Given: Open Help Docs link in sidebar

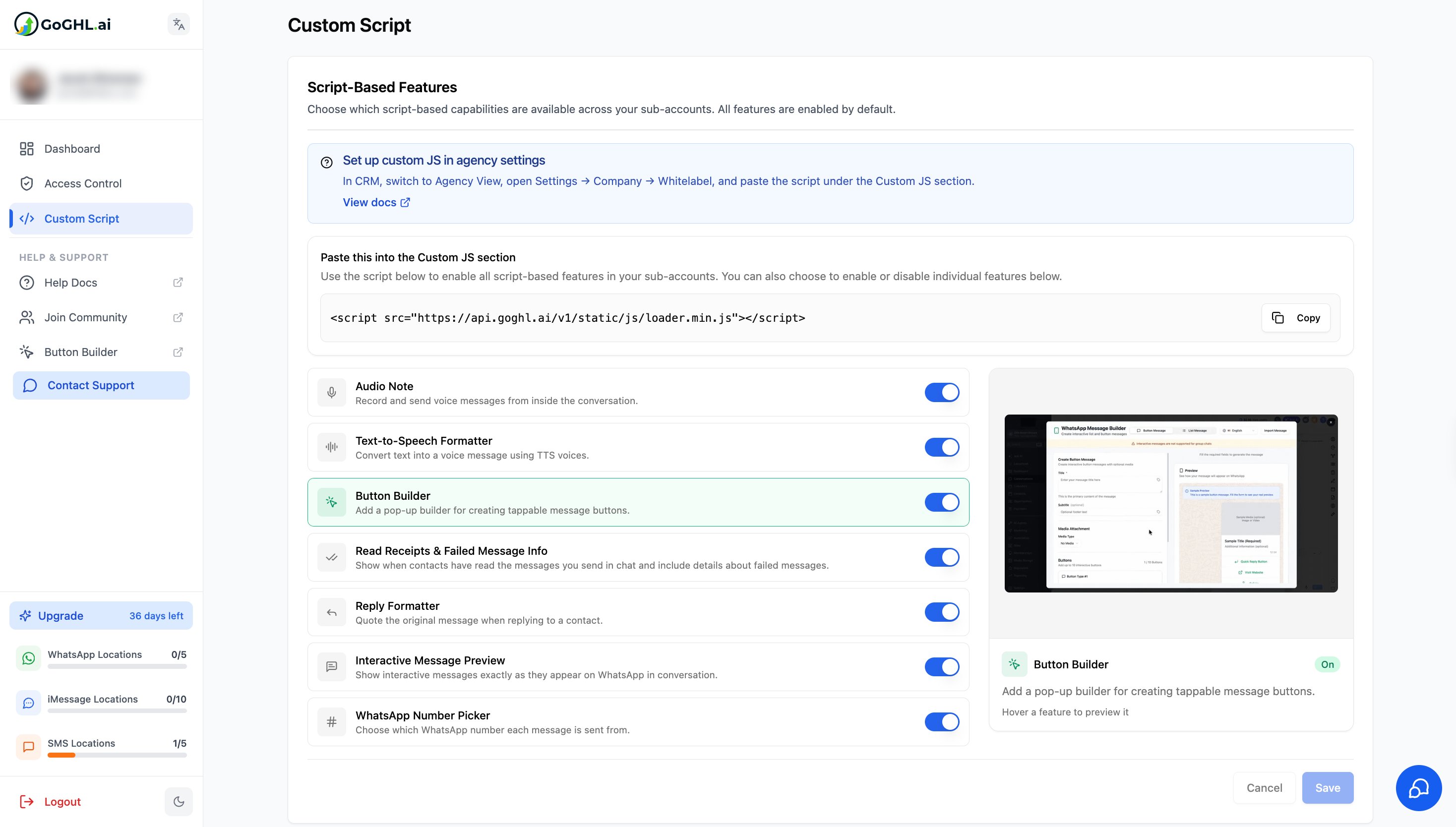Looking at the screenshot, I should [x=101, y=283].
